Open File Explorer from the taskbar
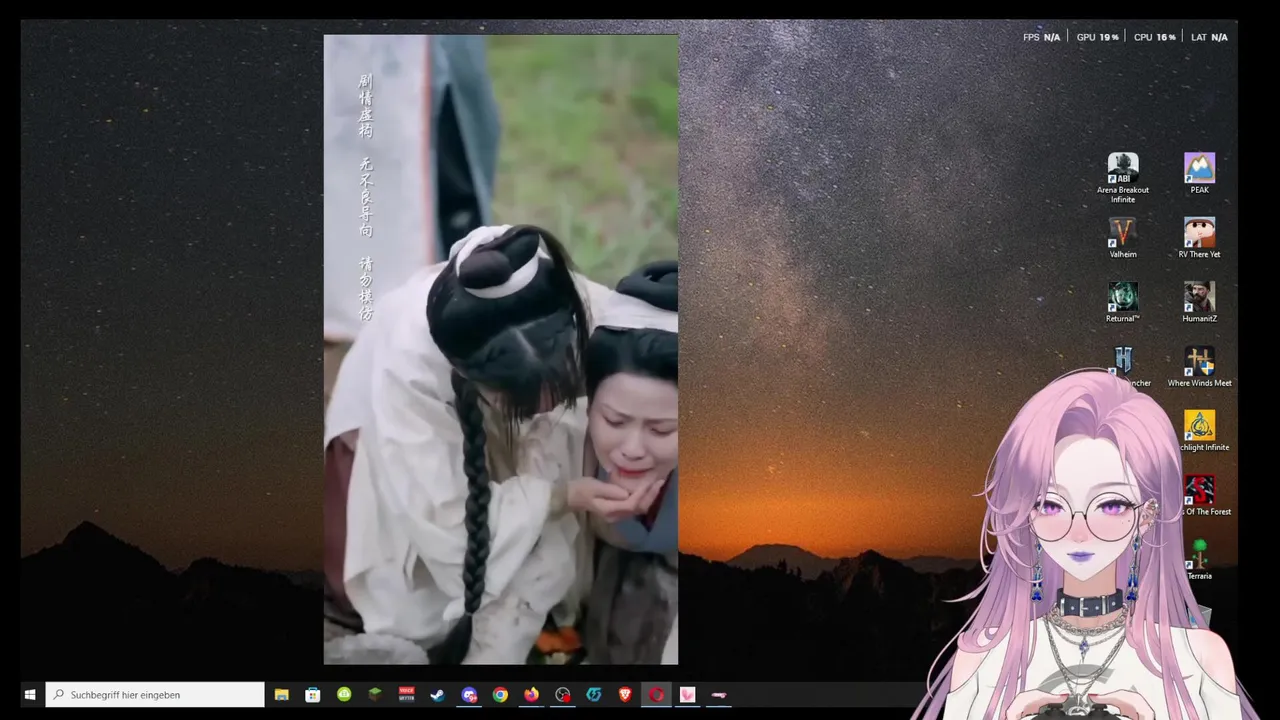 282,695
